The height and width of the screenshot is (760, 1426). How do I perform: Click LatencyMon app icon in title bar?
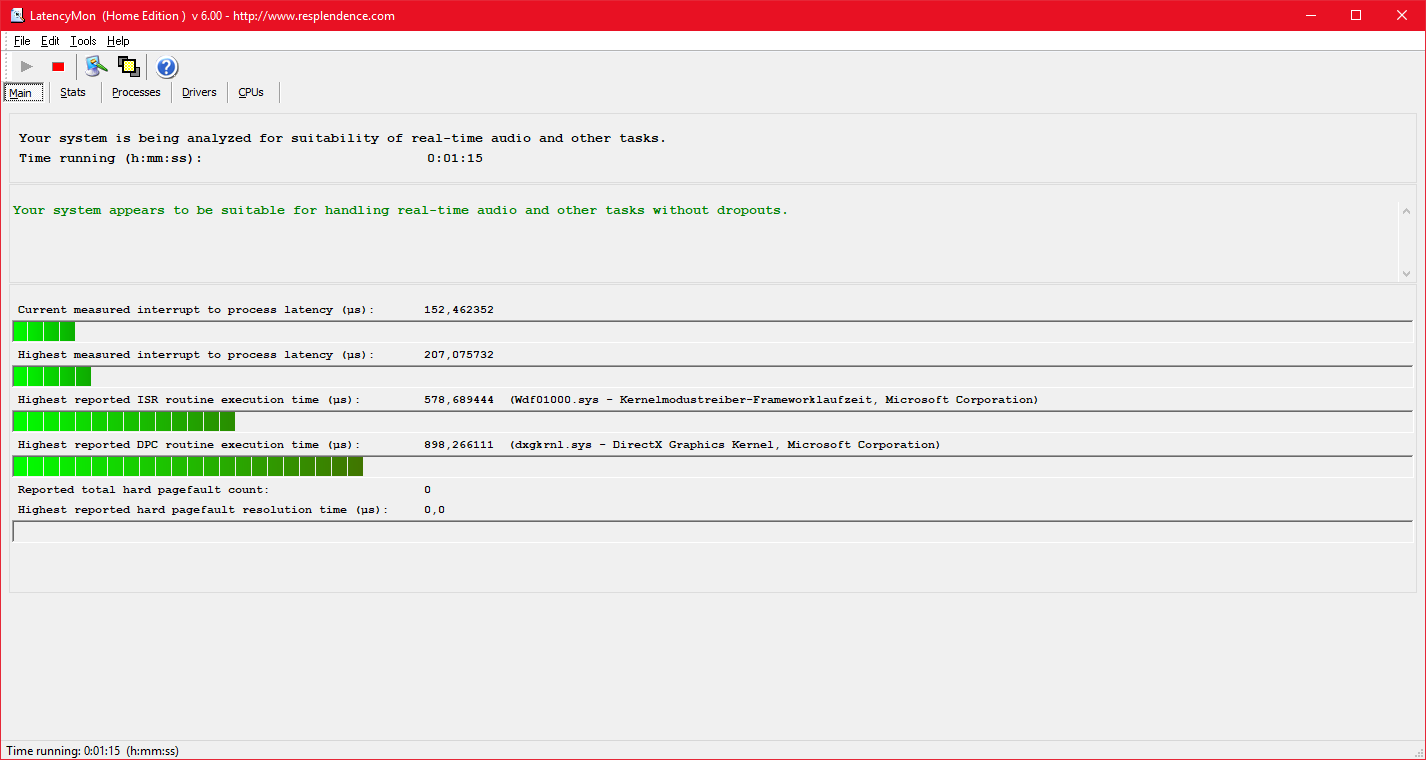[17, 15]
